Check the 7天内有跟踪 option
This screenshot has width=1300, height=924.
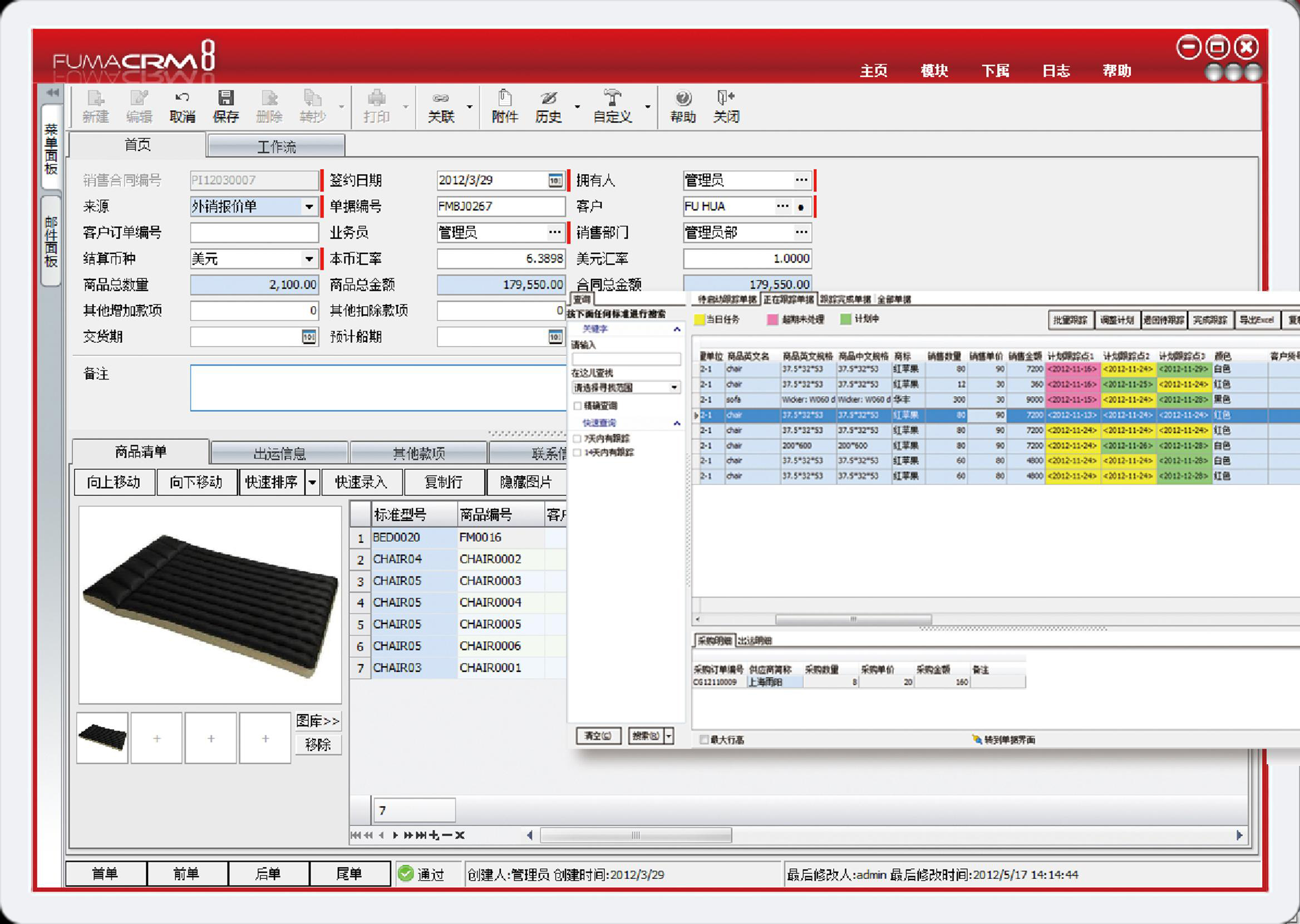tap(578, 439)
